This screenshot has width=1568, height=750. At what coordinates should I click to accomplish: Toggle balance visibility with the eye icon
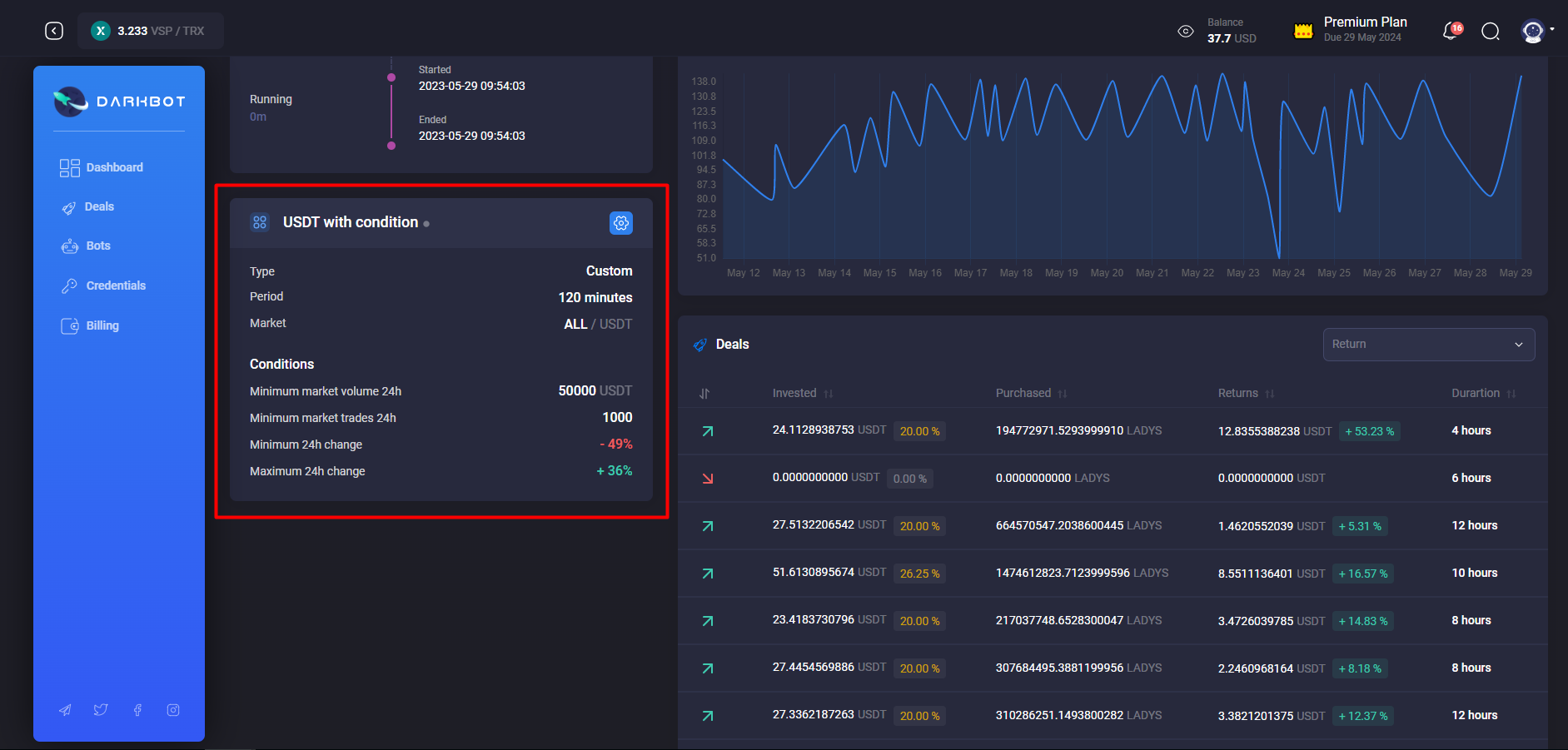click(x=1186, y=31)
